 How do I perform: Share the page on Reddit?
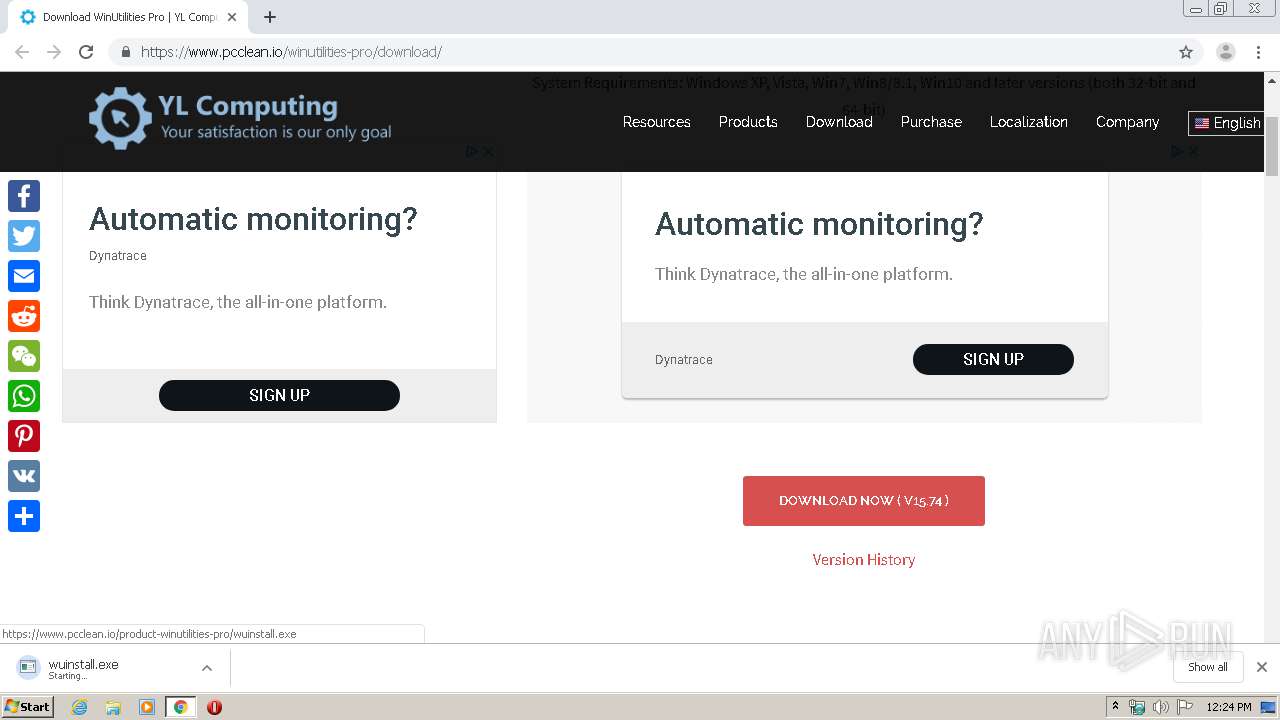pyautogui.click(x=24, y=316)
